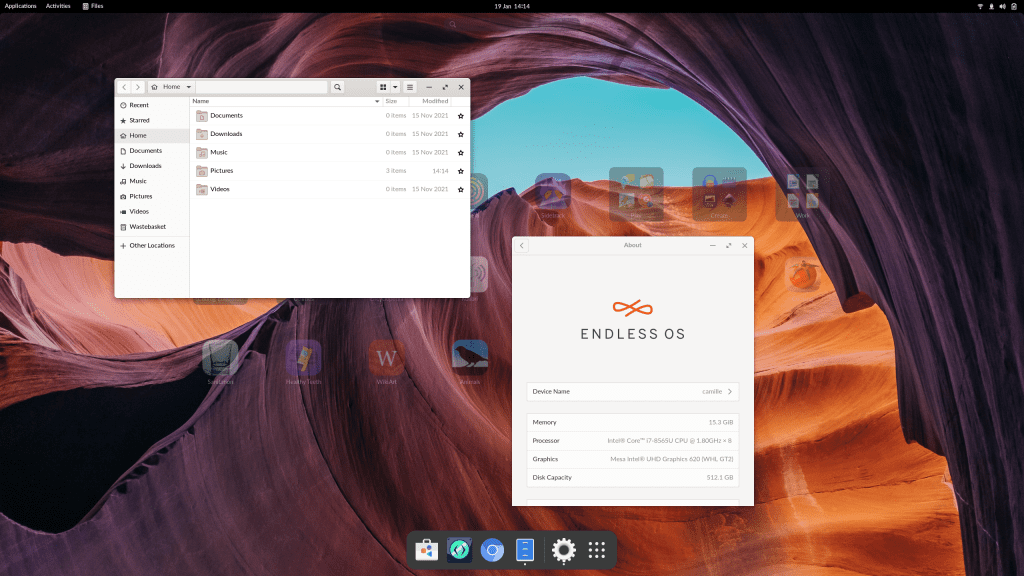Image resolution: width=1024 pixels, height=576 pixels.
Task: Select the Downloads folder icon in list
Action: point(202,134)
